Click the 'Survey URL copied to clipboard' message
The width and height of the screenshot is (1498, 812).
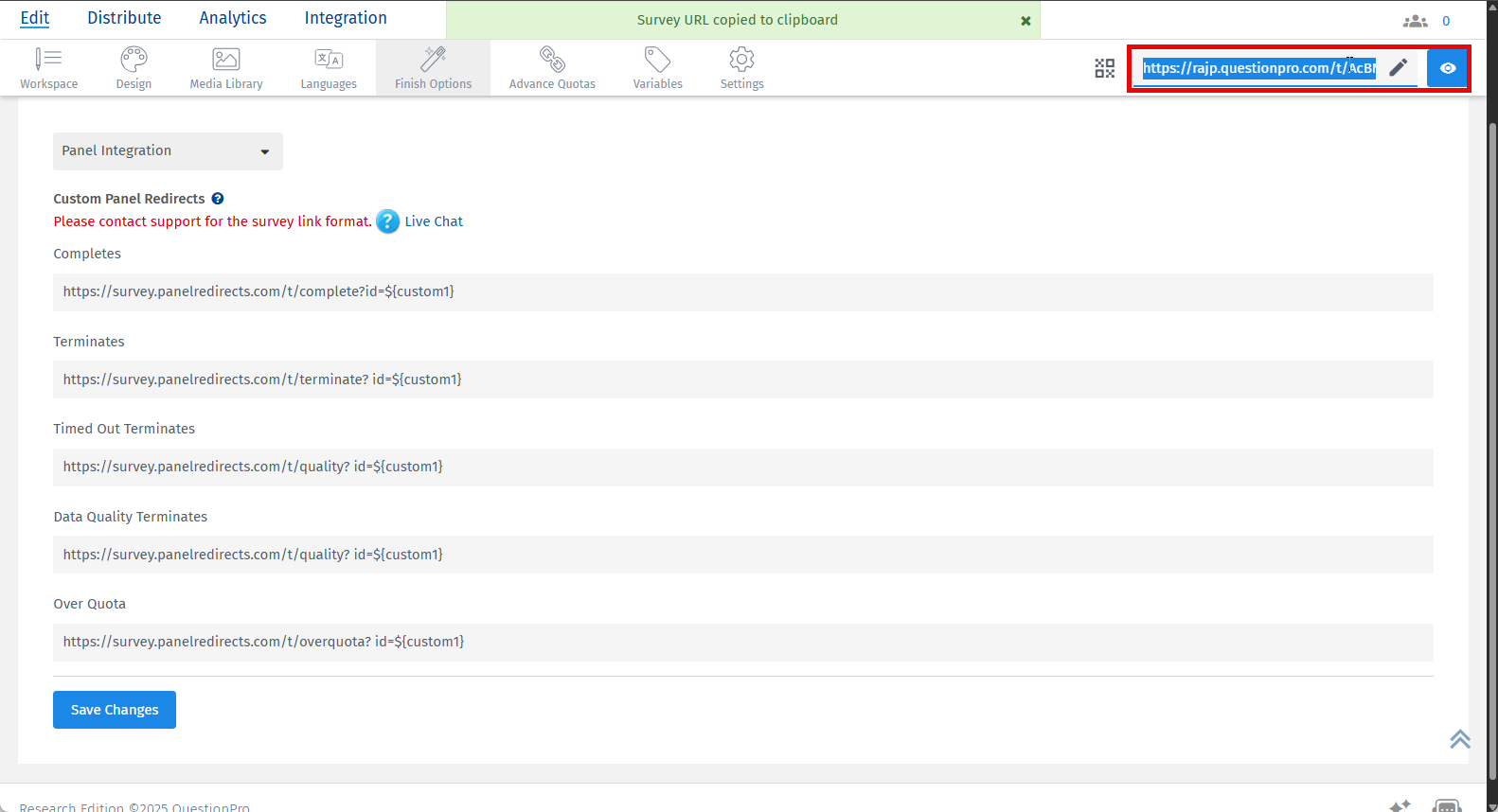[x=738, y=20]
